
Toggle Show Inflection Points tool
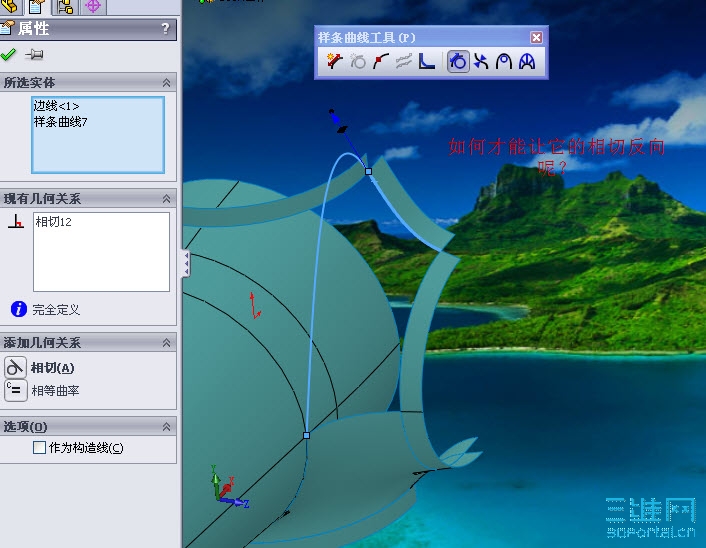481,61
